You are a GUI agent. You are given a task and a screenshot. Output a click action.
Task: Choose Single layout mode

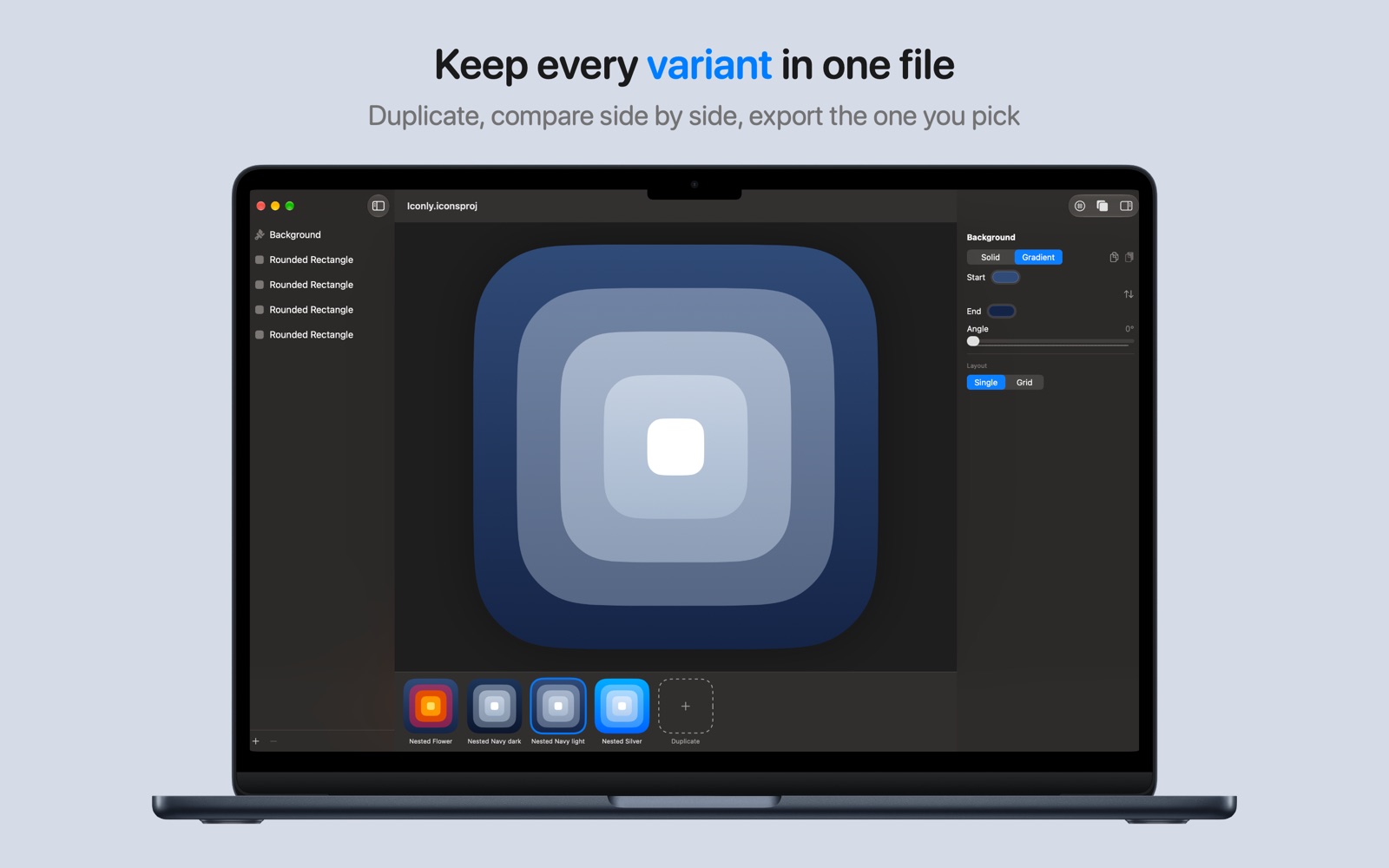tap(985, 383)
